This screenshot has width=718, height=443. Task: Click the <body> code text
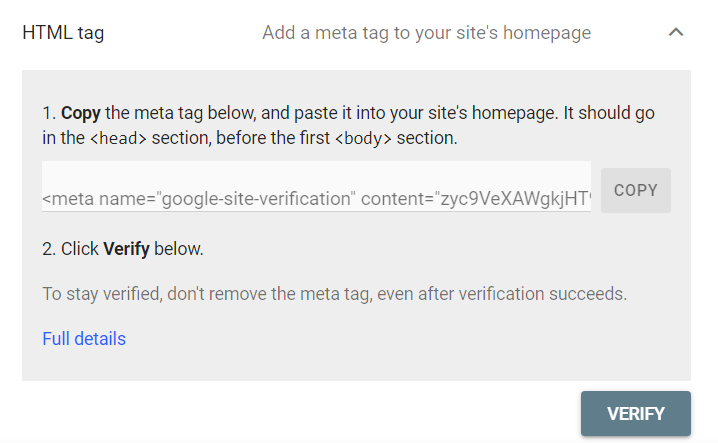point(363,139)
